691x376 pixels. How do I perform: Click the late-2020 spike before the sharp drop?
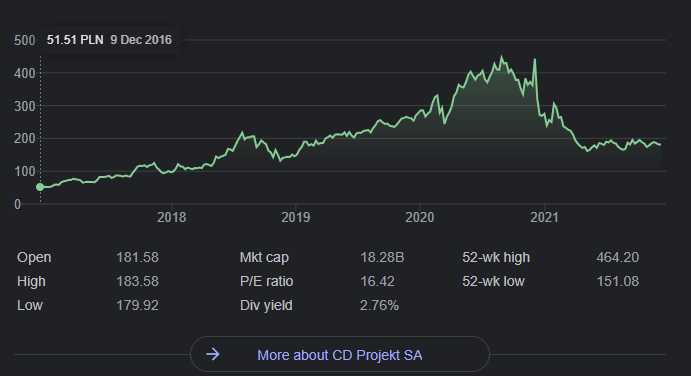coord(535,60)
